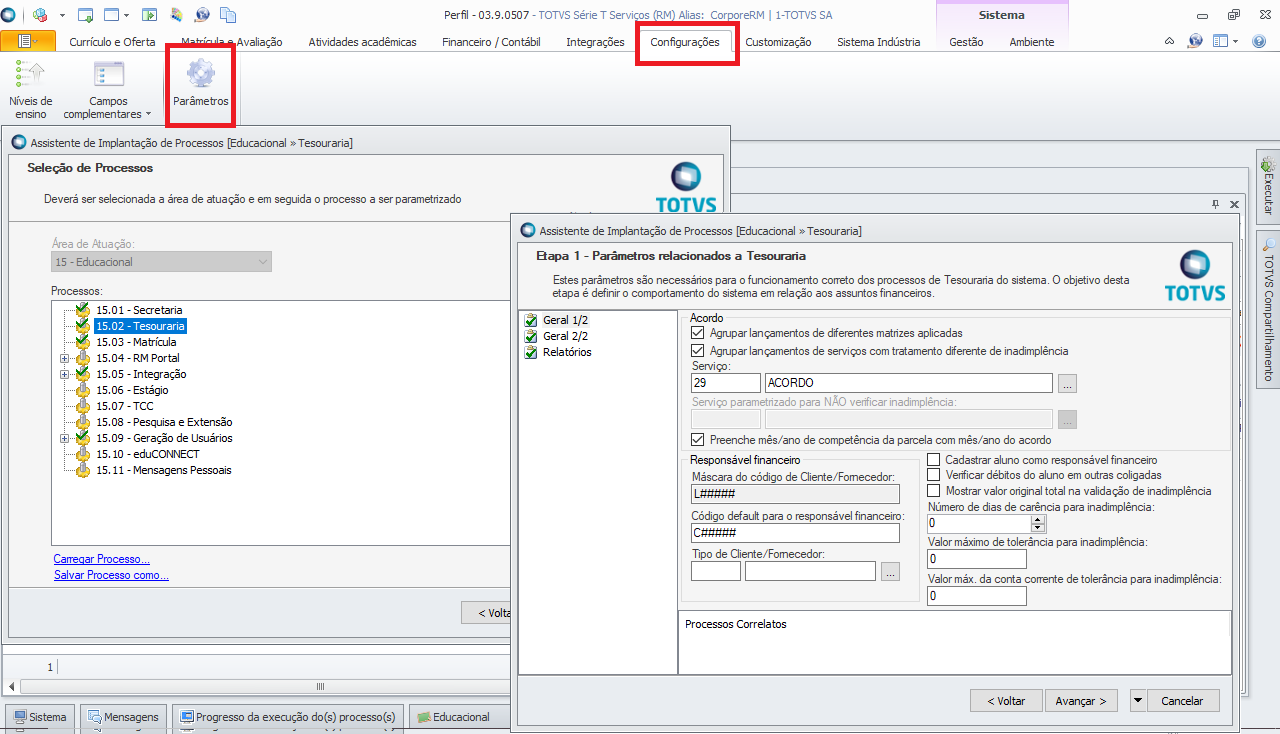
Task: Click the Carregar Processo... link
Action: 102,559
